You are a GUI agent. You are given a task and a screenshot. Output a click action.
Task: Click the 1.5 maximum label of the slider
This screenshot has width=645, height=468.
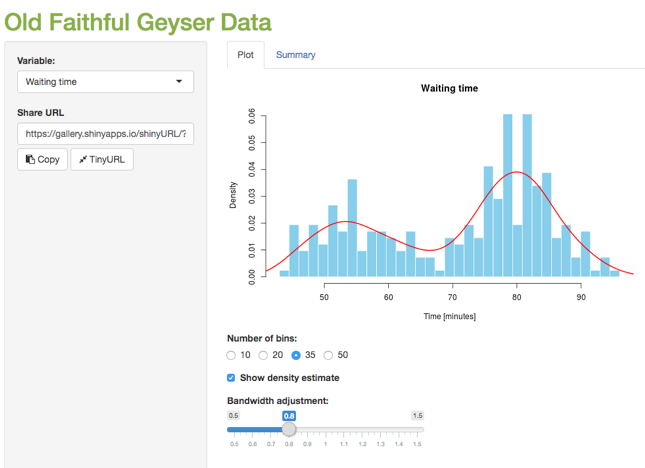pyautogui.click(x=417, y=415)
